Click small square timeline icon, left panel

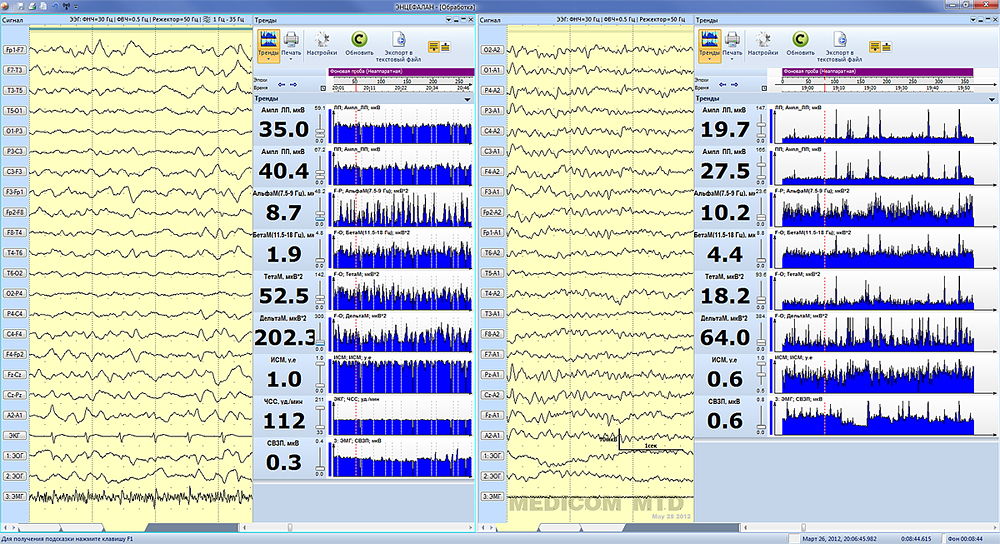[x=323, y=88]
